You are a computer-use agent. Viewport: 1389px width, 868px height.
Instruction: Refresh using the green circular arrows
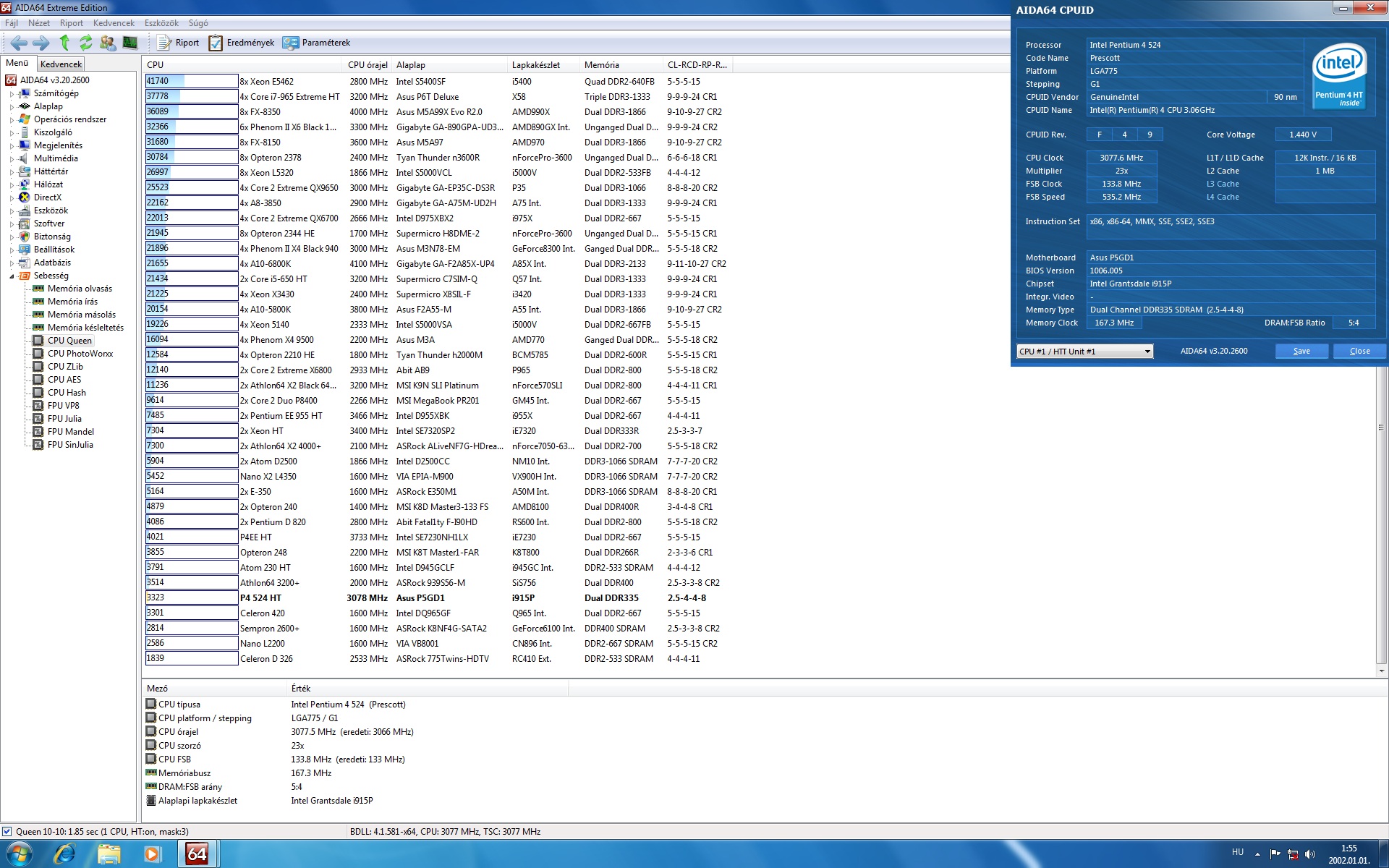[x=86, y=43]
